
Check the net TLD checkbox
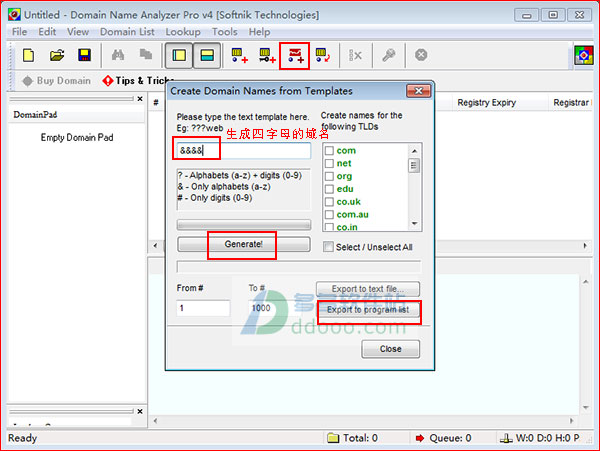(x=329, y=163)
